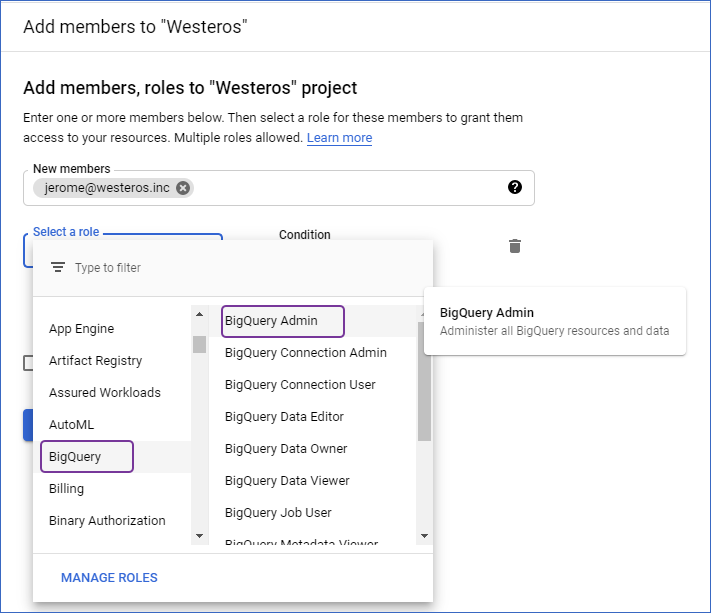Choose BigQuery Admin role
The width and height of the screenshot is (711, 613).
pos(312,321)
